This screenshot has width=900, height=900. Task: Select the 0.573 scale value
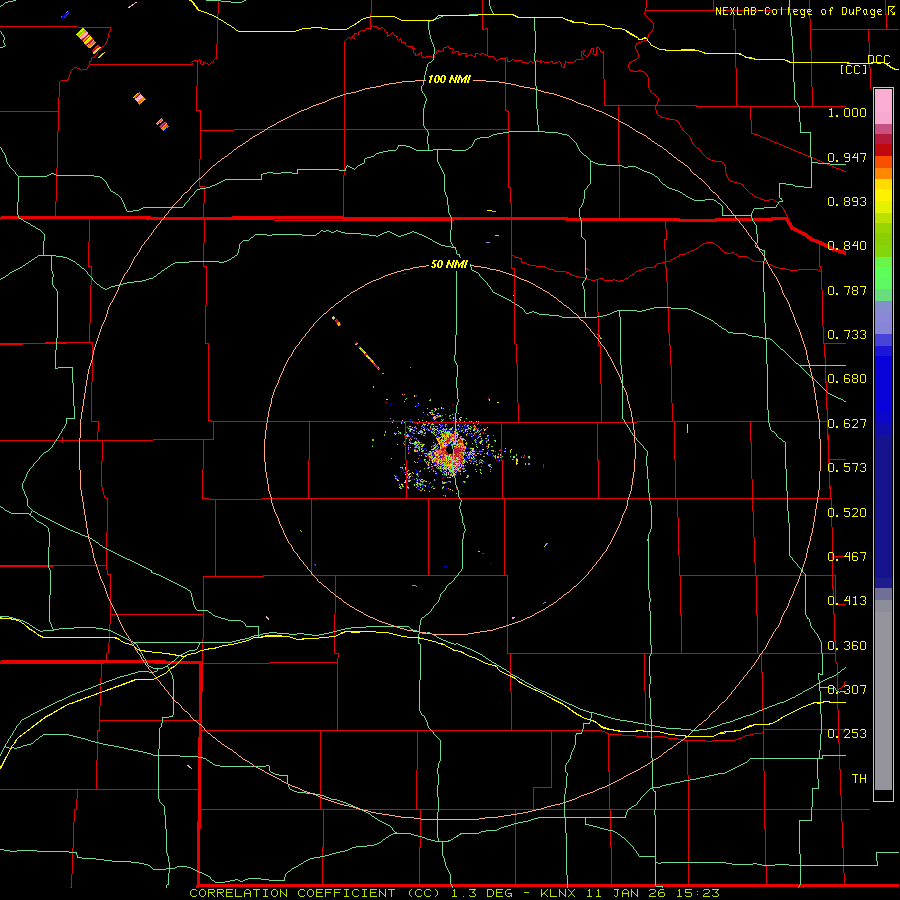[x=847, y=468]
